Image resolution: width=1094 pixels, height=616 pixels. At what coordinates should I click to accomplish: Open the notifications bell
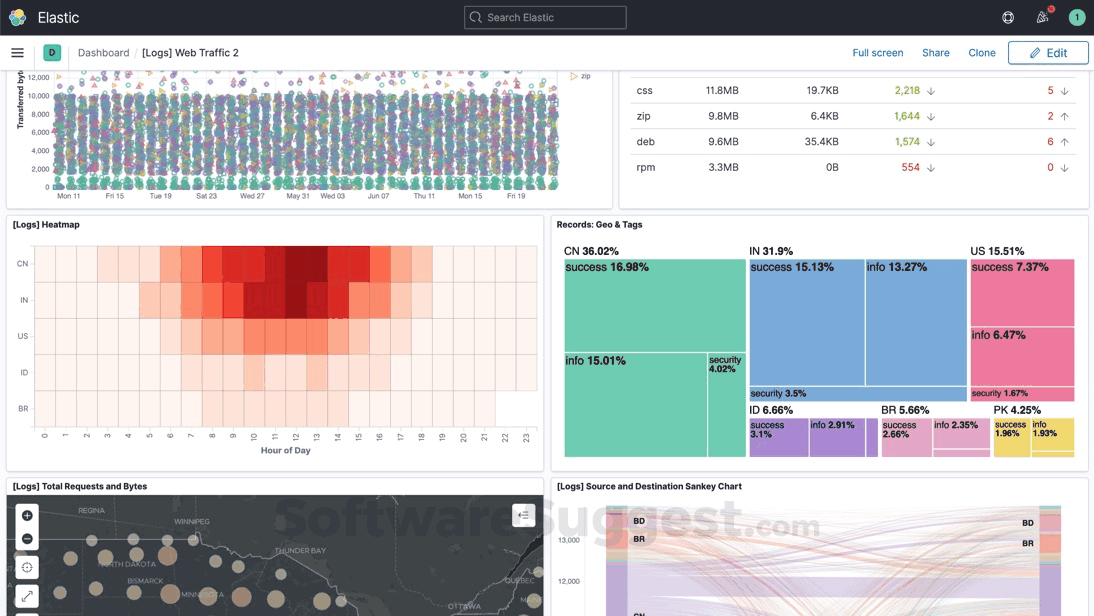tap(1041, 17)
